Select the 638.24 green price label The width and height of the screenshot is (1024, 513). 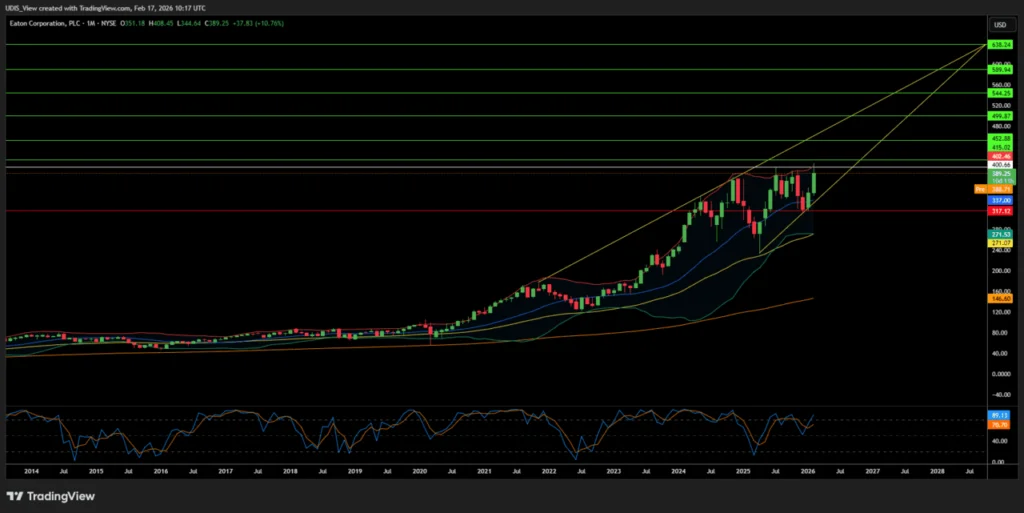1000,45
